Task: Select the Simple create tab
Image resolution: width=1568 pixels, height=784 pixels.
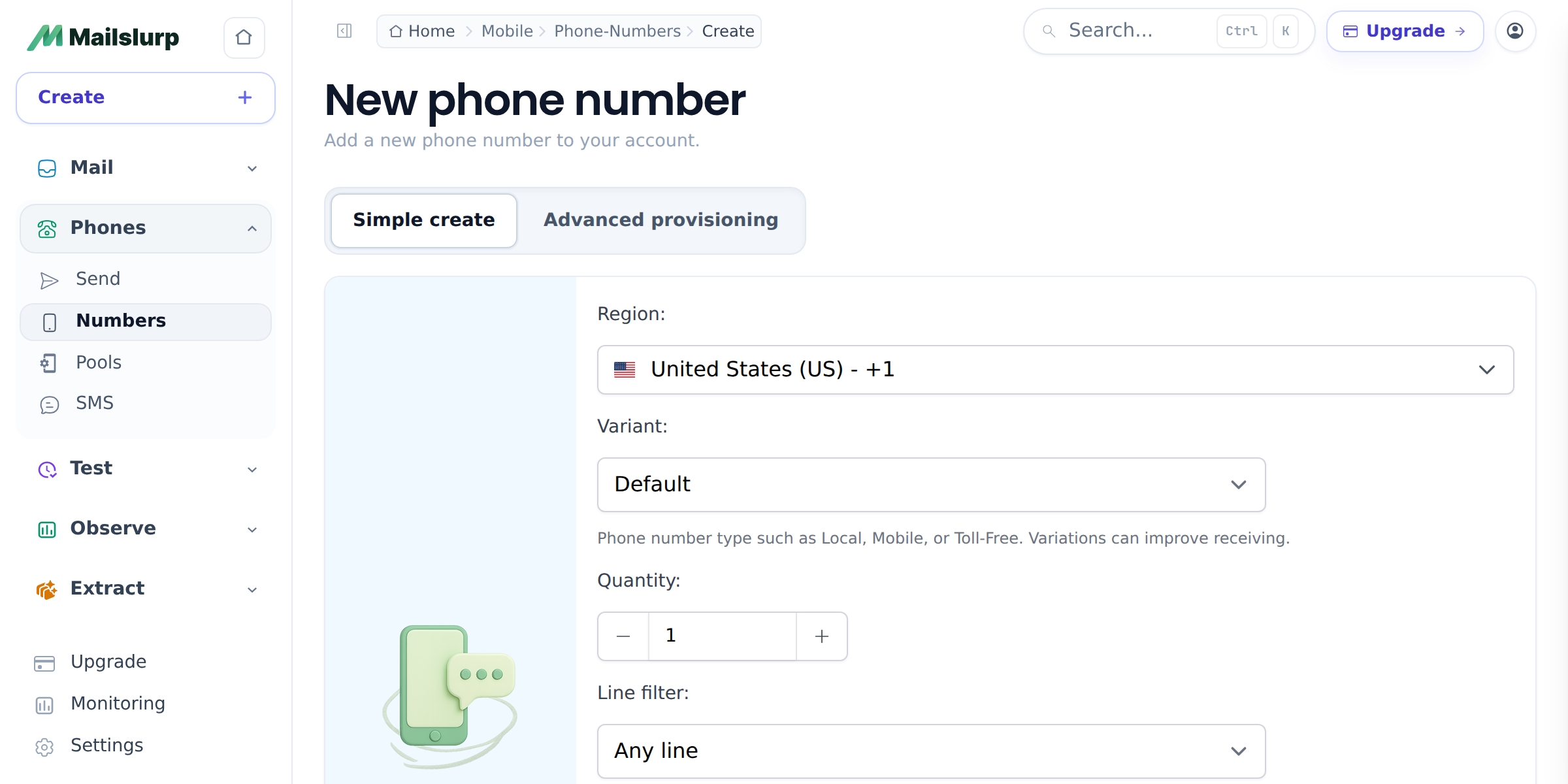Action: point(424,220)
